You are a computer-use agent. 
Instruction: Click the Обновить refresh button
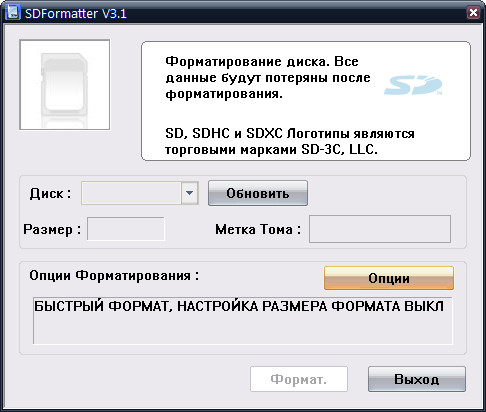(x=258, y=193)
